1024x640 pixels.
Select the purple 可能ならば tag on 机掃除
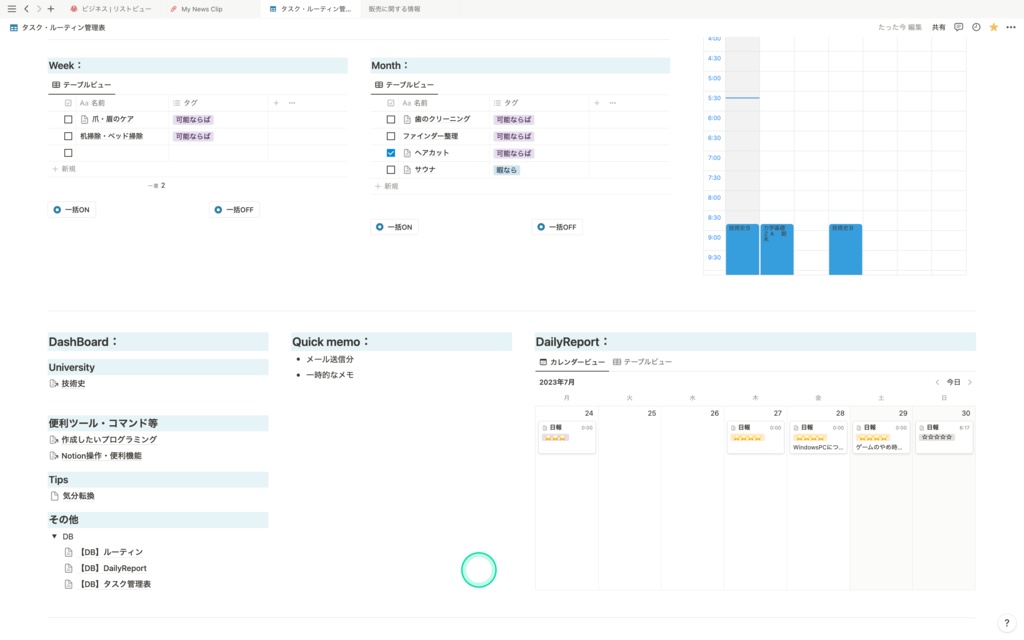coord(193,136)
